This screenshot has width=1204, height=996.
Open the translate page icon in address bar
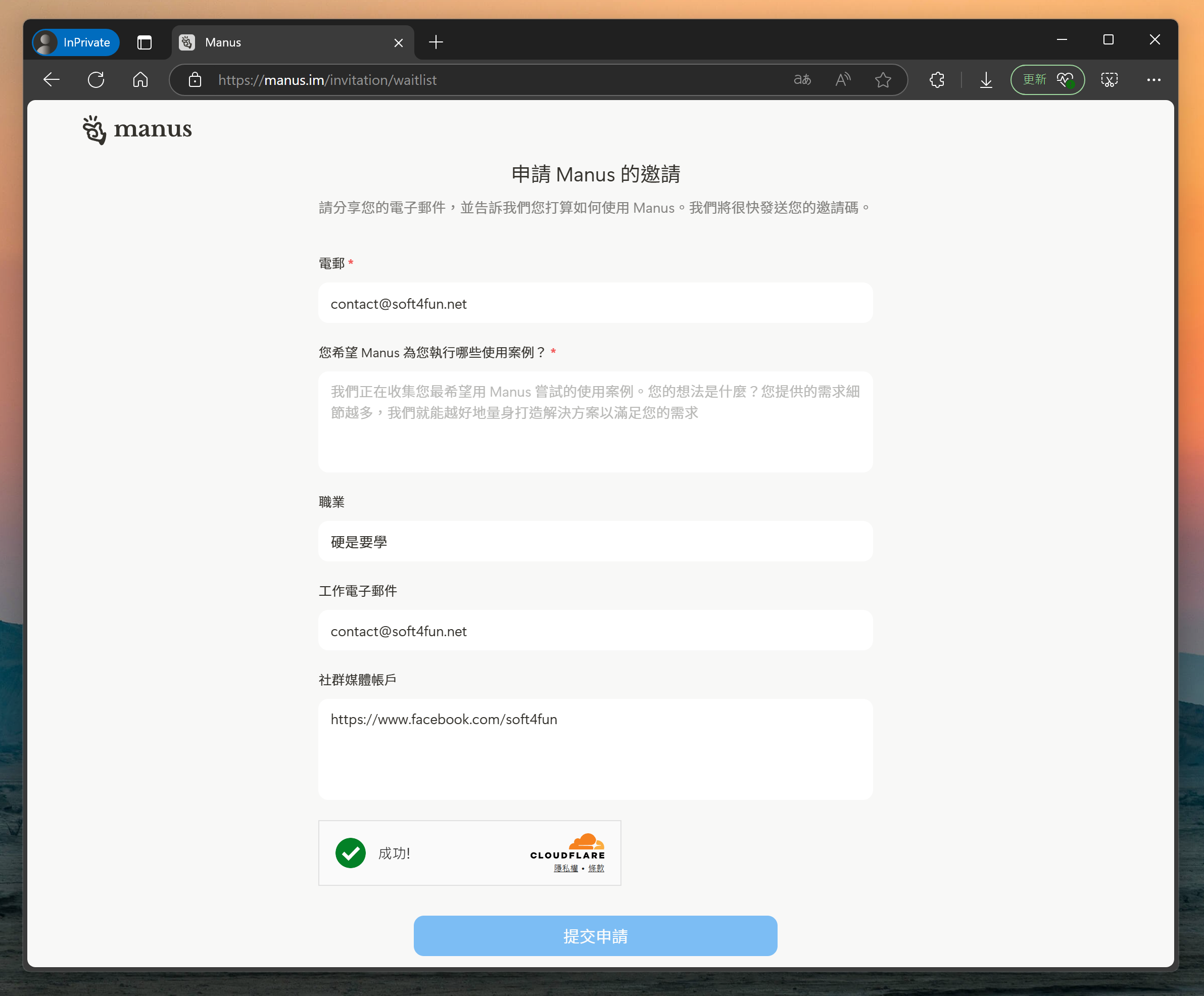802,80
